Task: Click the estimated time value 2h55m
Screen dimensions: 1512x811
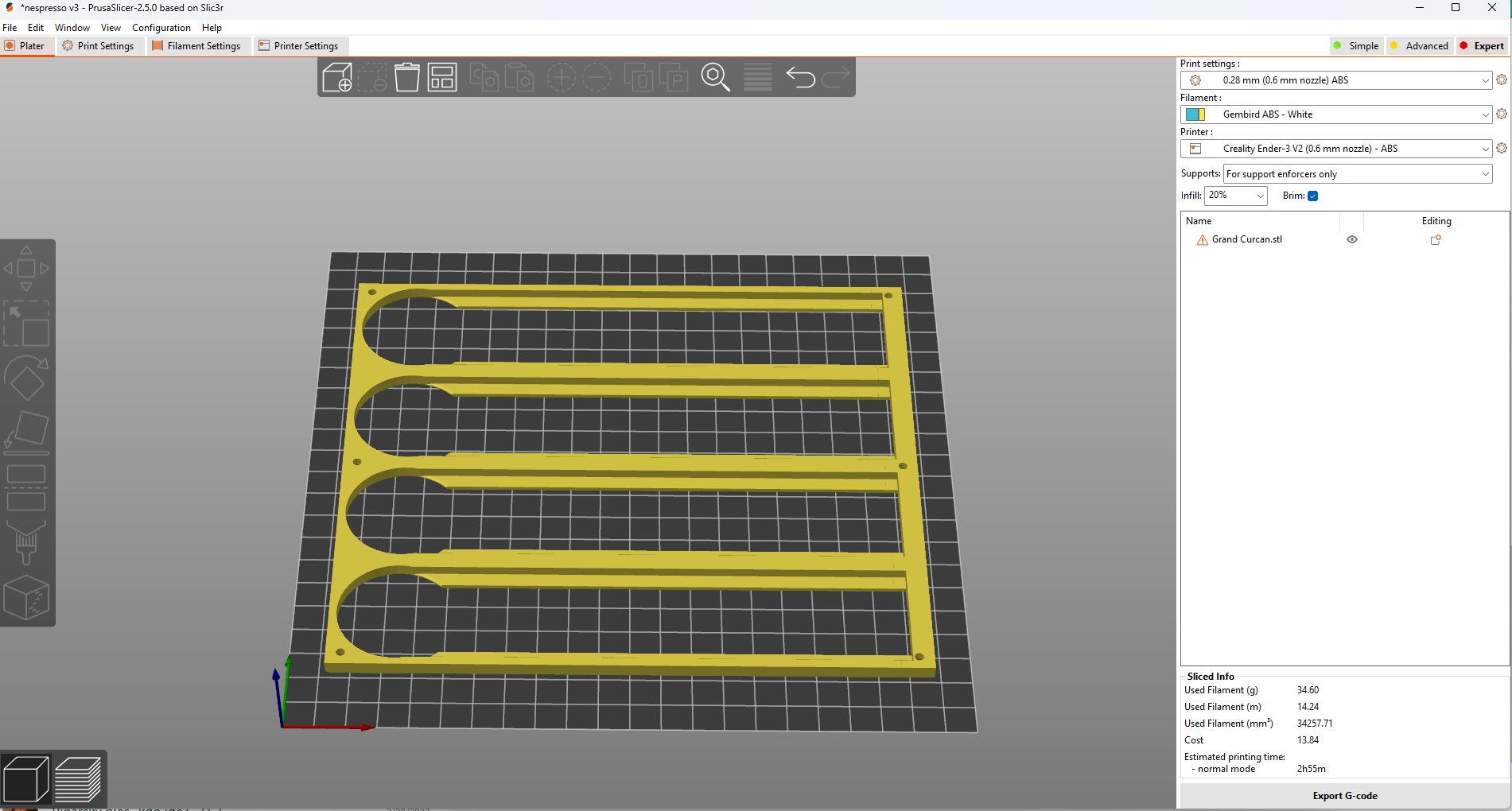Action: [1312, 769]
